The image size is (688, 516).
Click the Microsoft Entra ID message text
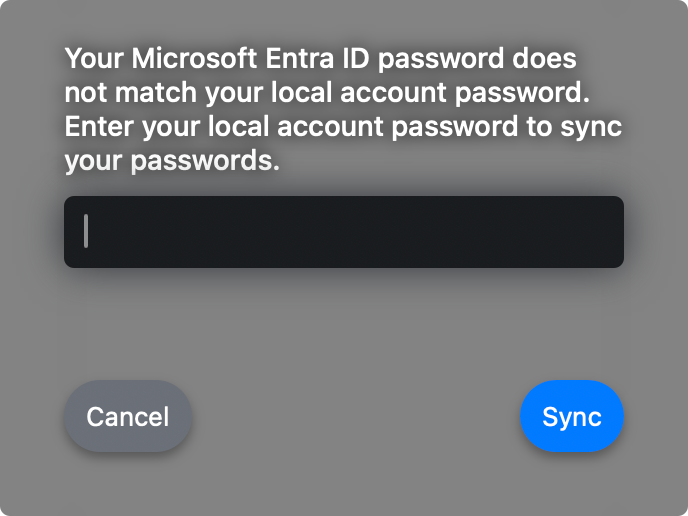click(320, 57)
